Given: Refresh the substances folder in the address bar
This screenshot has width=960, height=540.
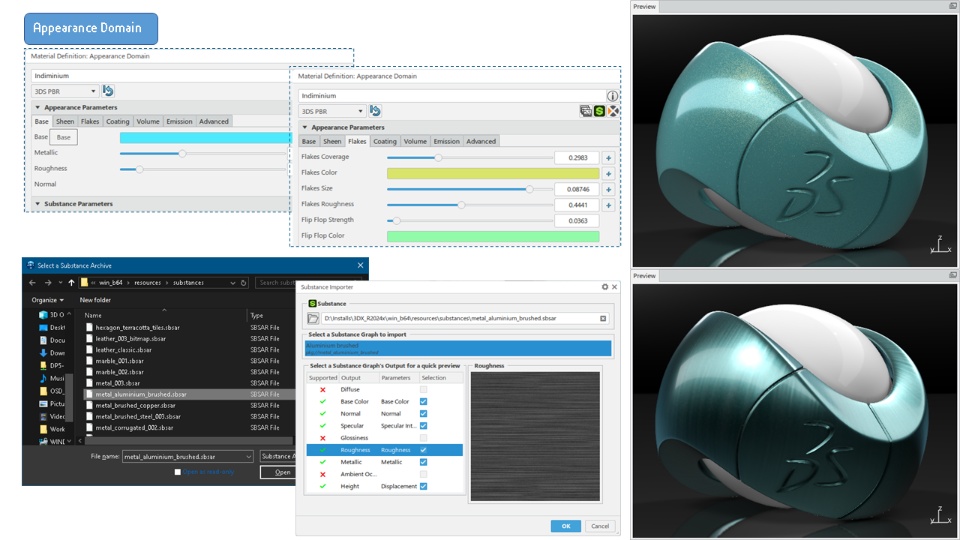Looking at the screenshot, I should pyautogui.click(x=244, y=282).
